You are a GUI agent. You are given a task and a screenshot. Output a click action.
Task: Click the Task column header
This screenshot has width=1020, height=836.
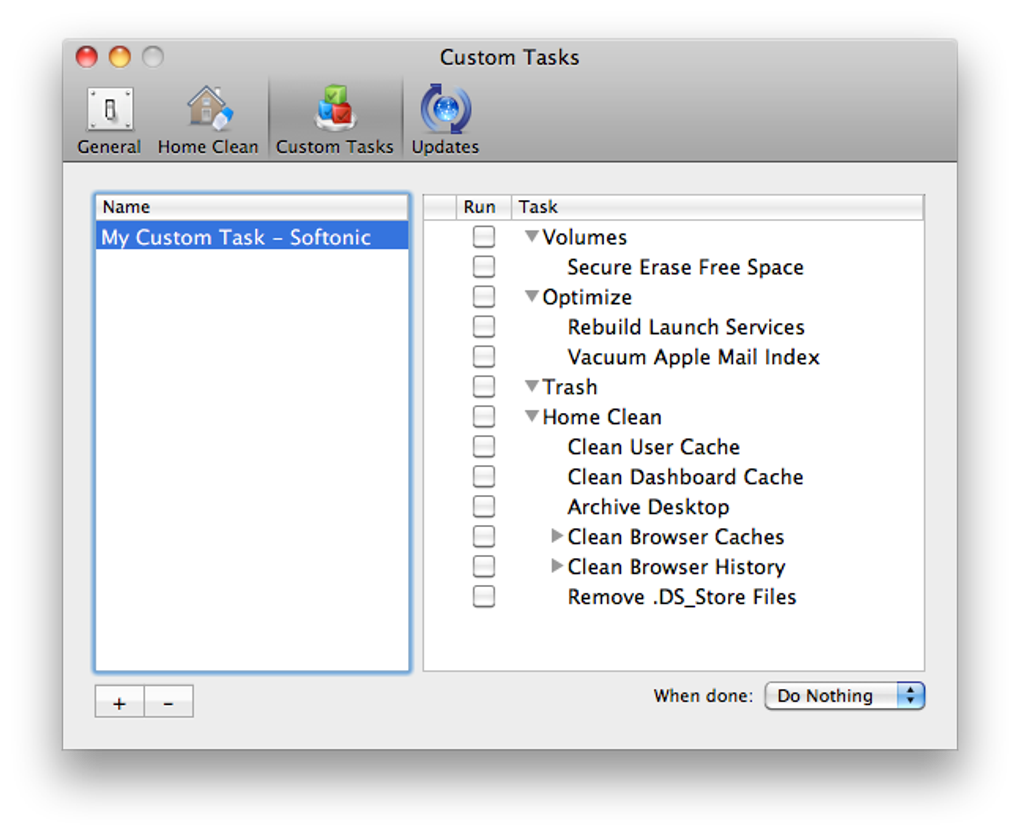point(718,207)
